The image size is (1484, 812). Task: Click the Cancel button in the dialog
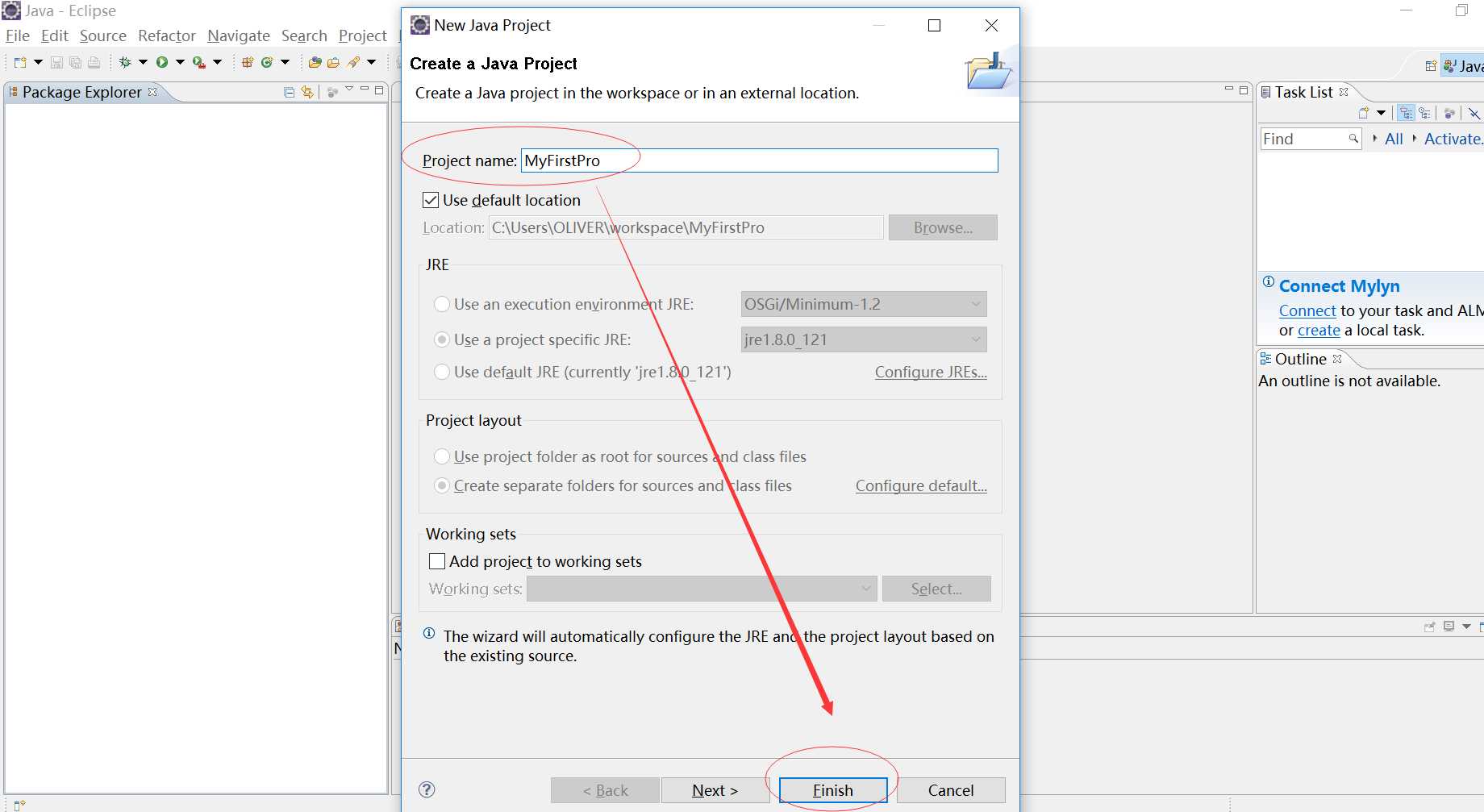tap(951, 790)
